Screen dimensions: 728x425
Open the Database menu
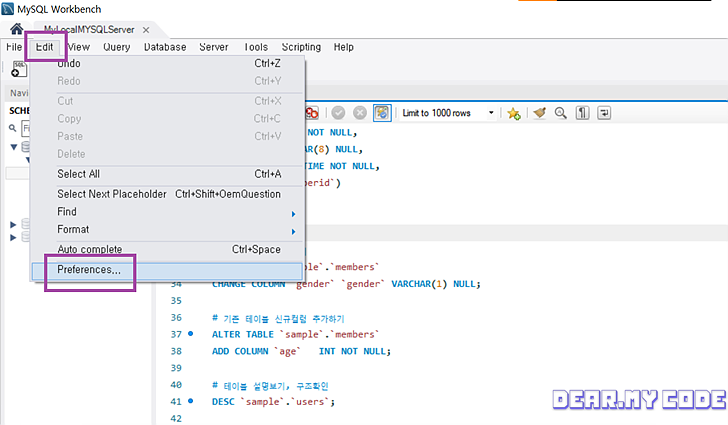click(x=165, y=47)
